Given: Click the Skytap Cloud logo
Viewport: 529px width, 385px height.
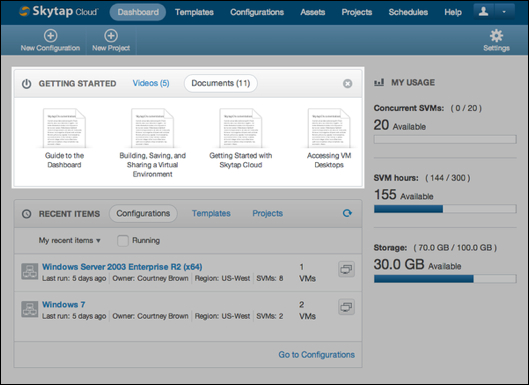Looking at the screenshot, I should [x=58, y=11].
